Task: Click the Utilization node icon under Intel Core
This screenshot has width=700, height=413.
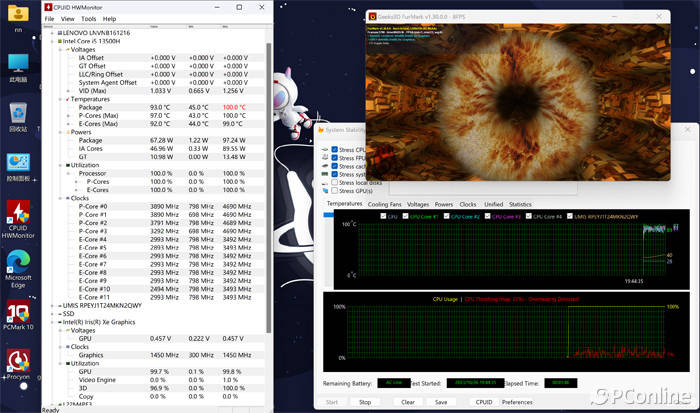Action: 68,165
